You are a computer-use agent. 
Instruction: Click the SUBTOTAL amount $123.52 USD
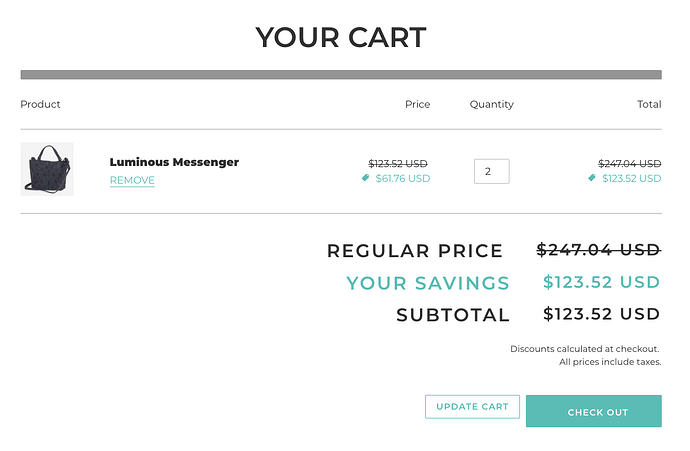coord(601,314)
